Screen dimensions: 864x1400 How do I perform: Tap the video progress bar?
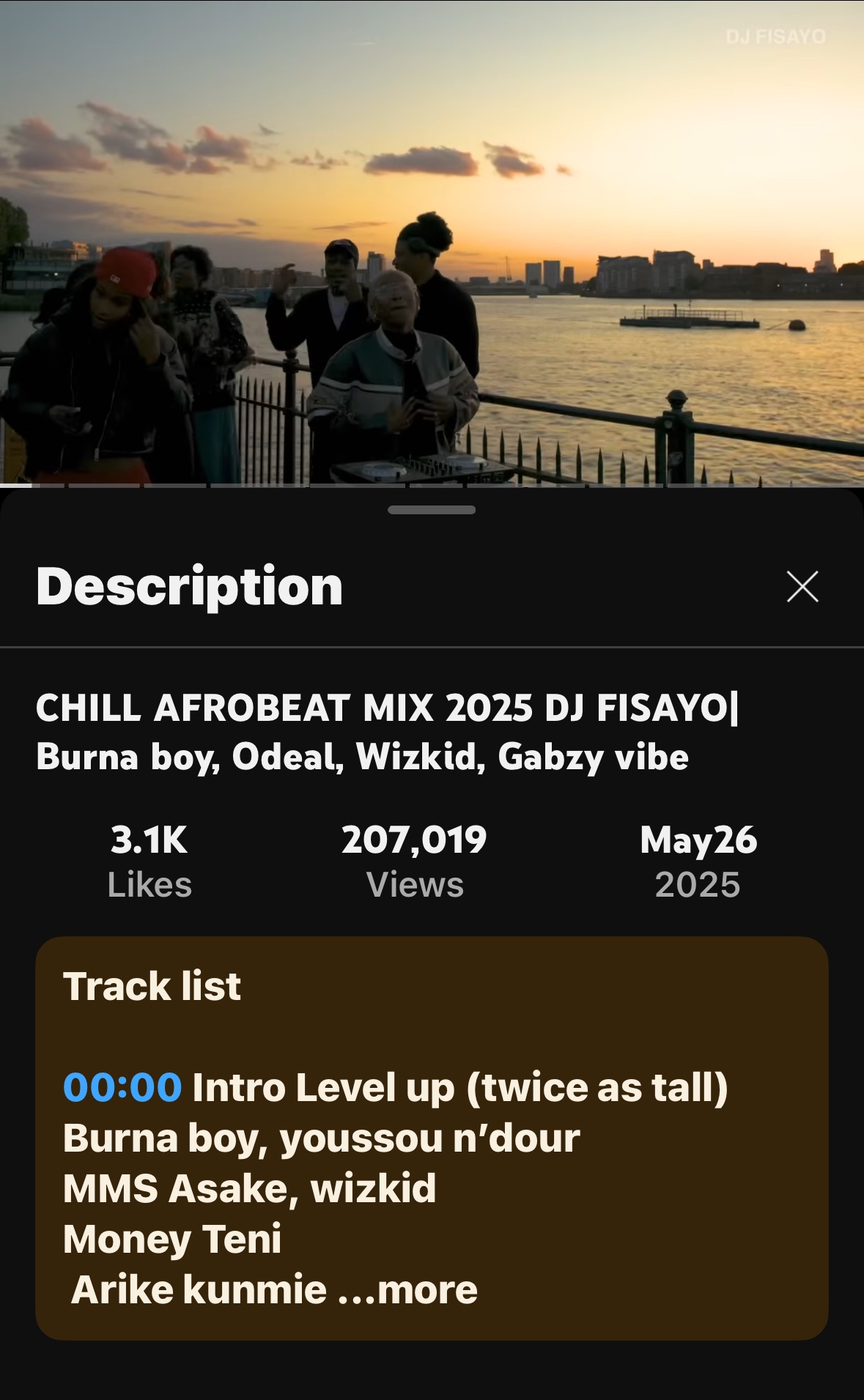[432, 485]
